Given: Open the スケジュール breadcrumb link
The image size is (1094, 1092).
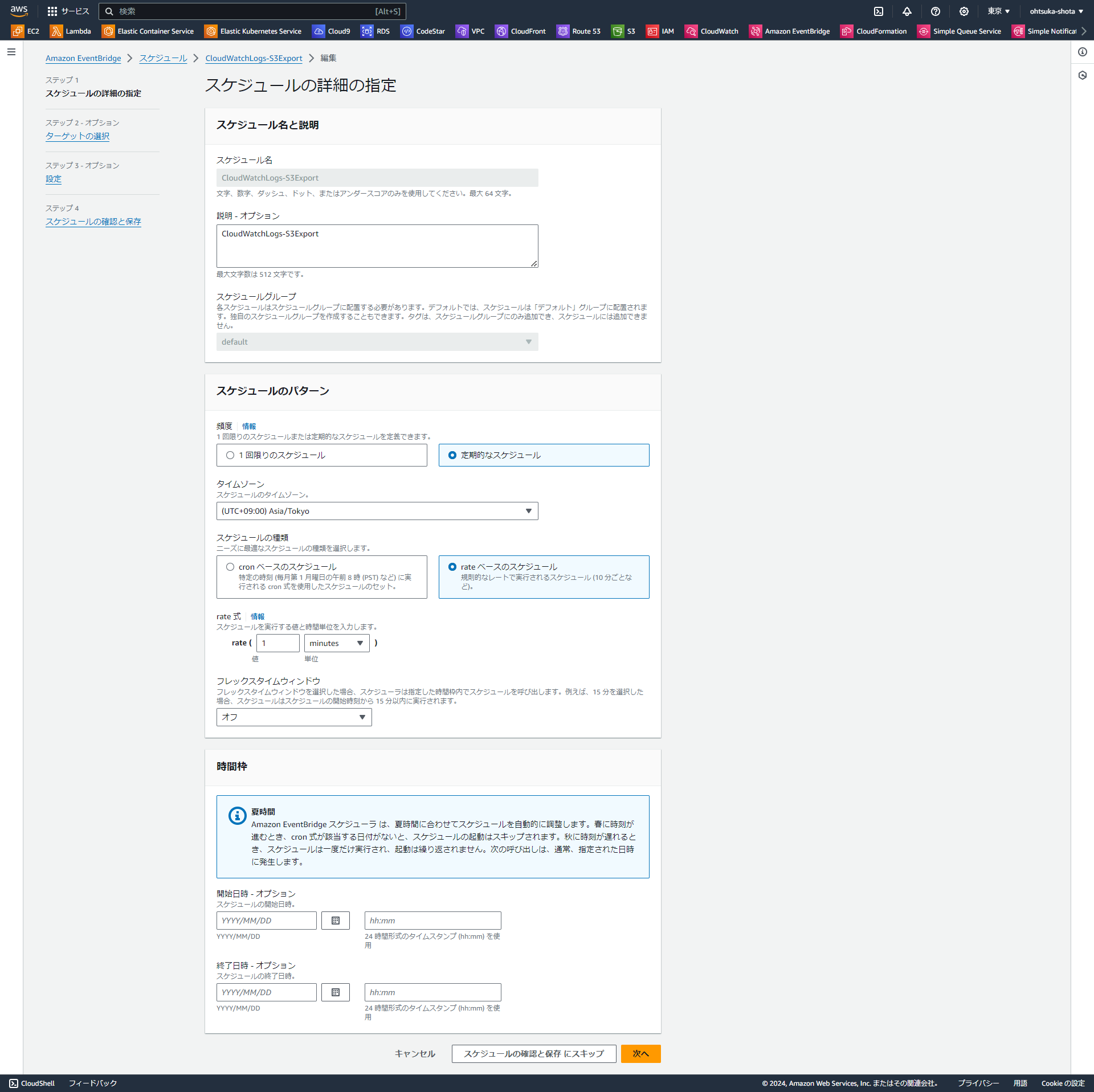Looking at the screenshot, I should (163, 58).
